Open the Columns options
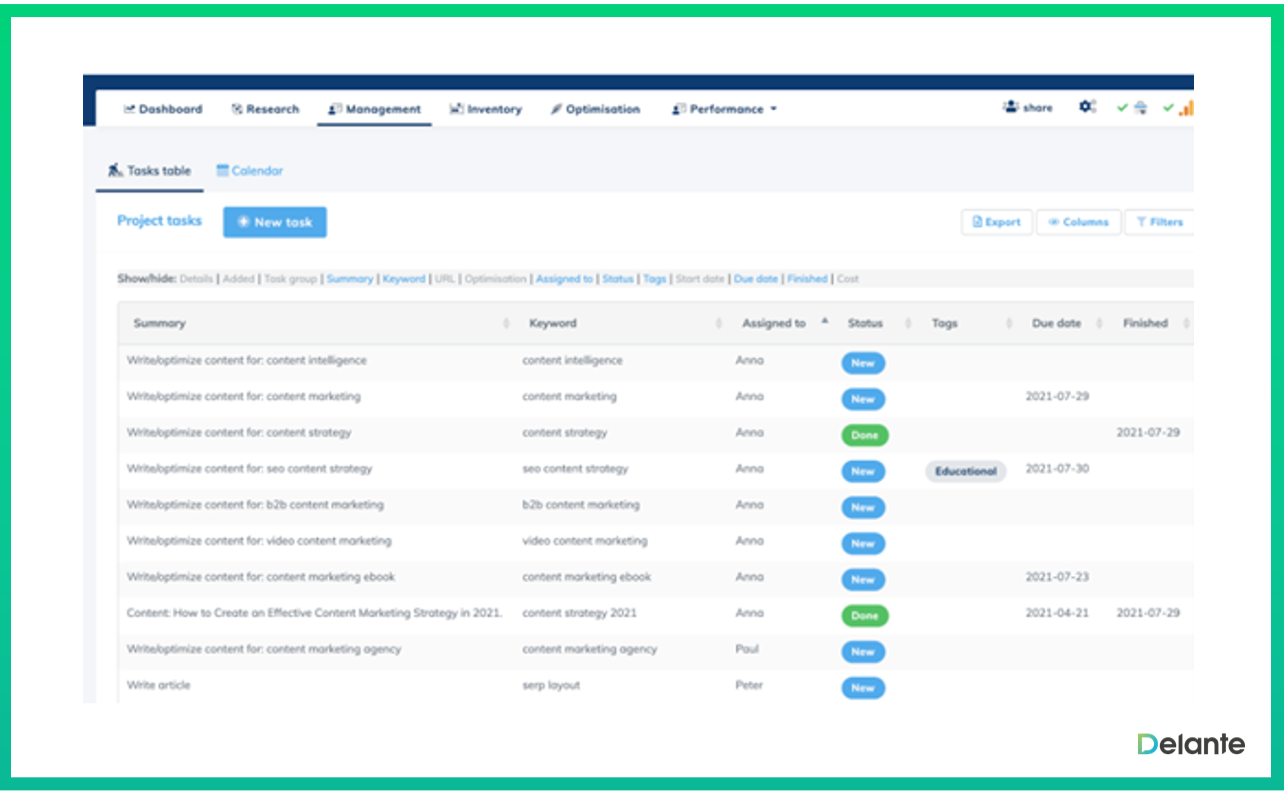Screen dimensions: 1288x793 tap(1078, 222)
